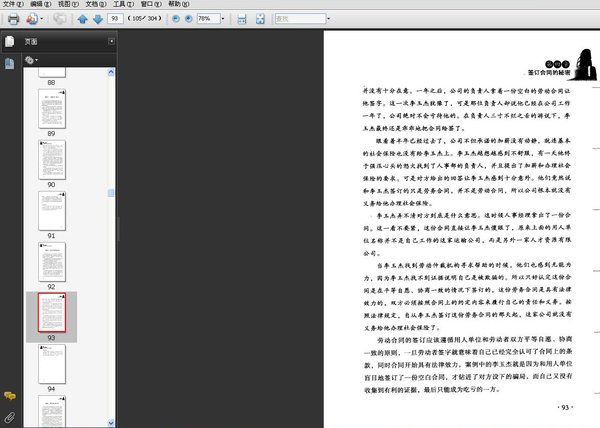Click the Pages panel header icon

(x=10, y=41)
